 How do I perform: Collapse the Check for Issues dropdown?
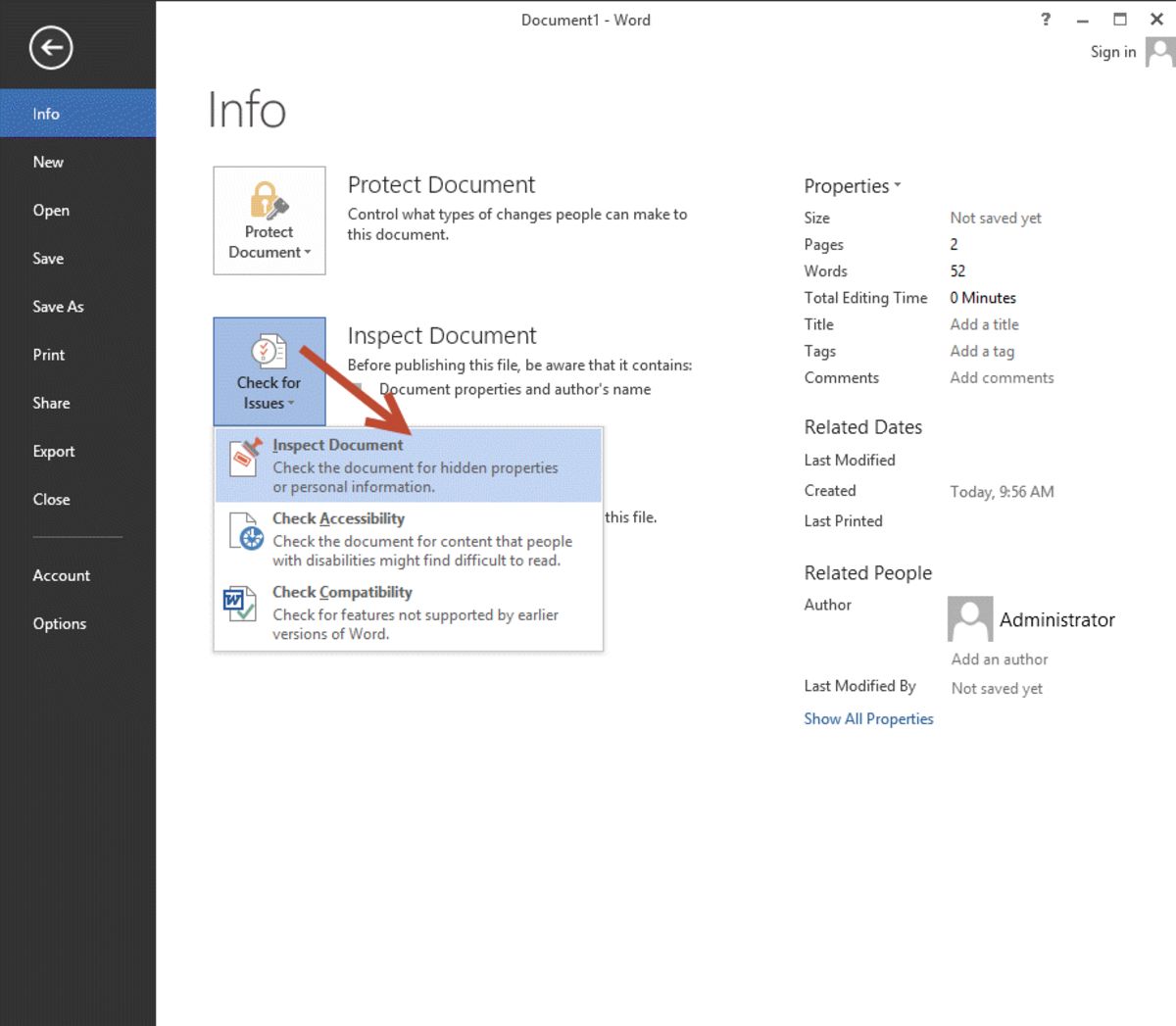(x=269, y=371)
